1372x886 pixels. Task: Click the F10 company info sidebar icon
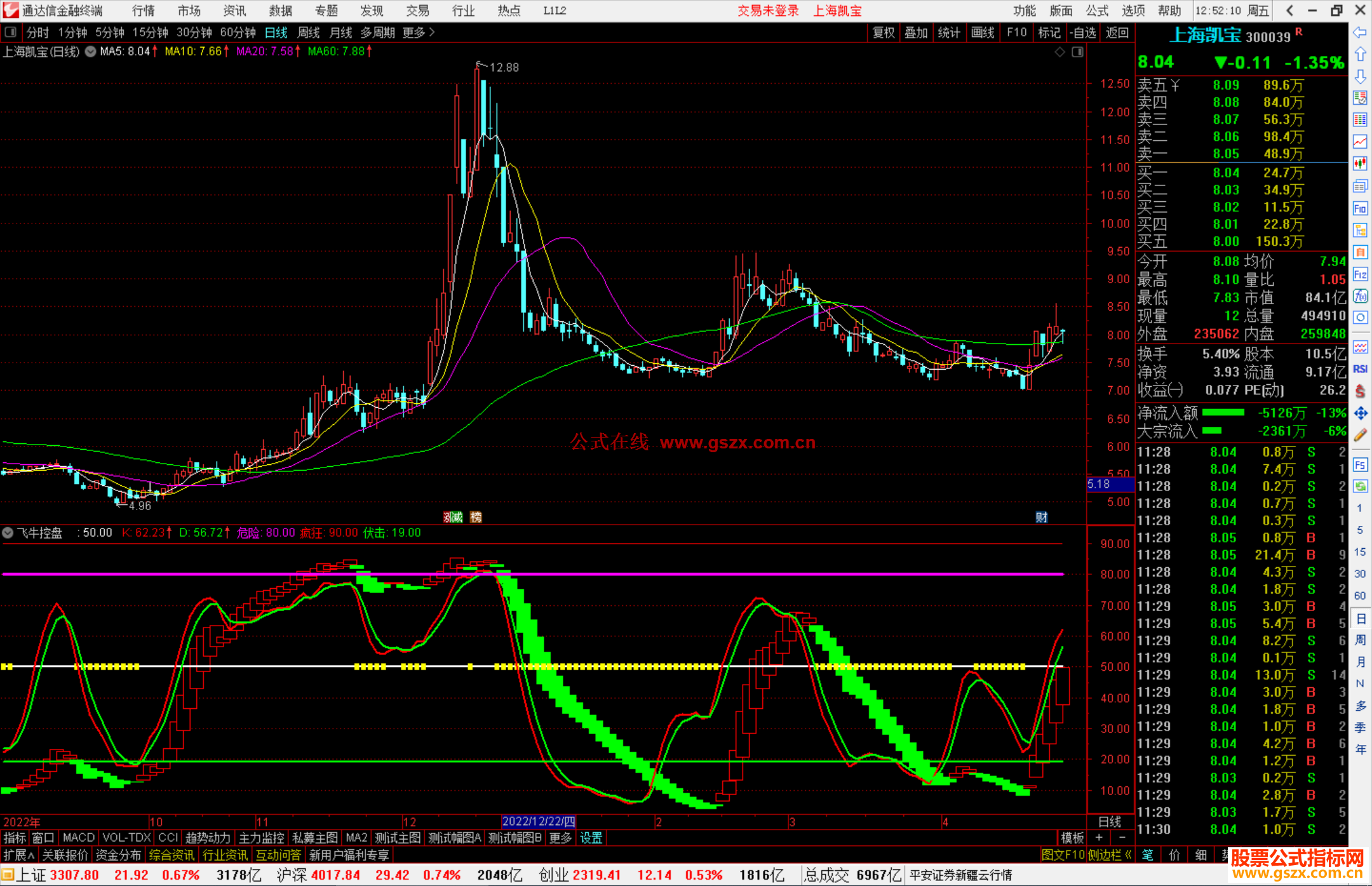pos(1360,208)
